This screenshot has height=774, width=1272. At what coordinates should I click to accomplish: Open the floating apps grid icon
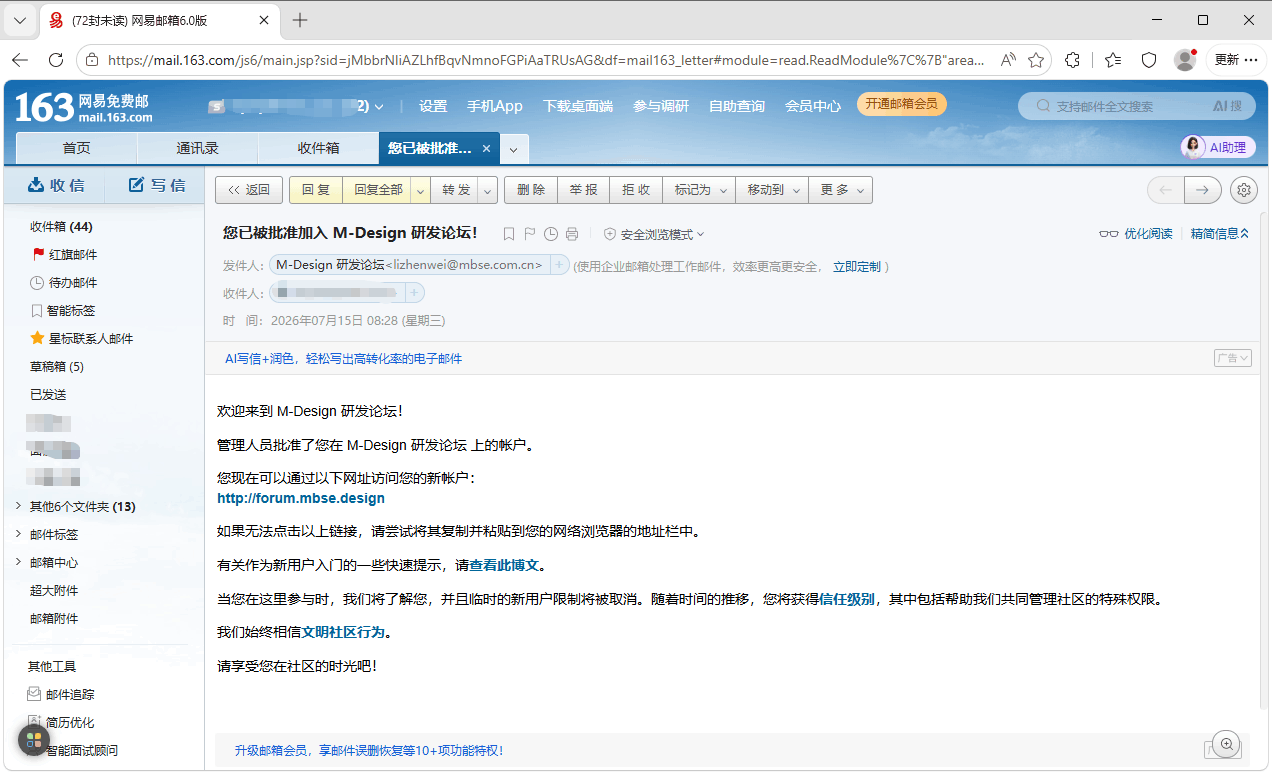pyautogui.click(x=34, y=740)
